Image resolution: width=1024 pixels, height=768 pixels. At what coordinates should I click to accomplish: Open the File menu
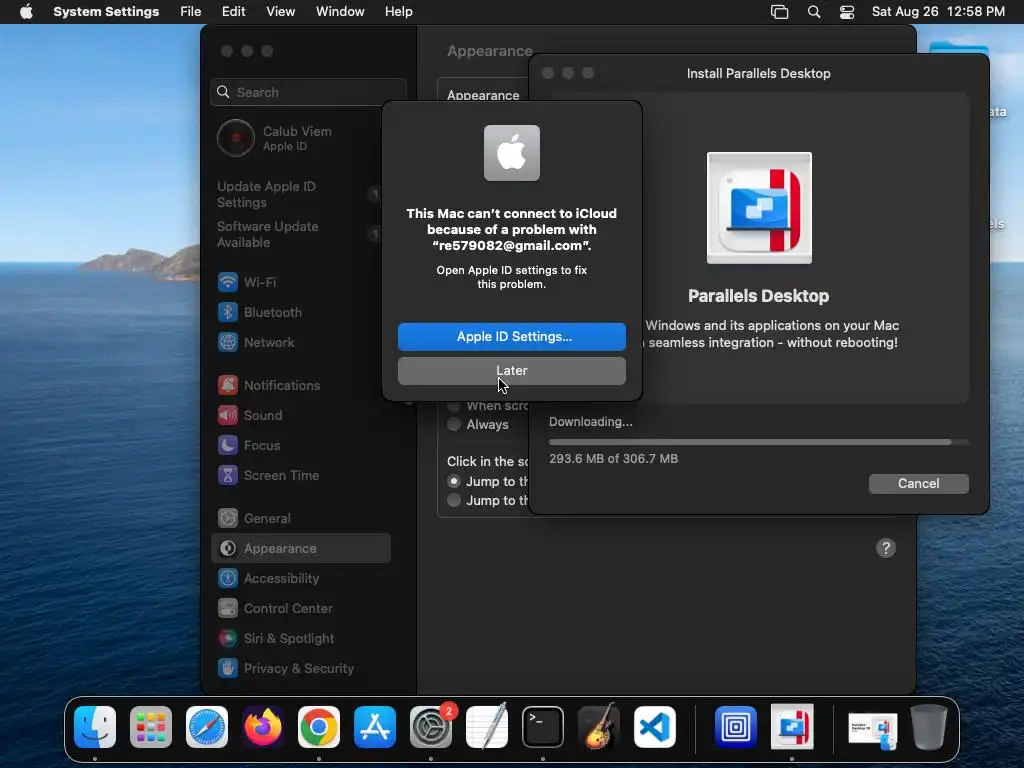click(191, 12)
